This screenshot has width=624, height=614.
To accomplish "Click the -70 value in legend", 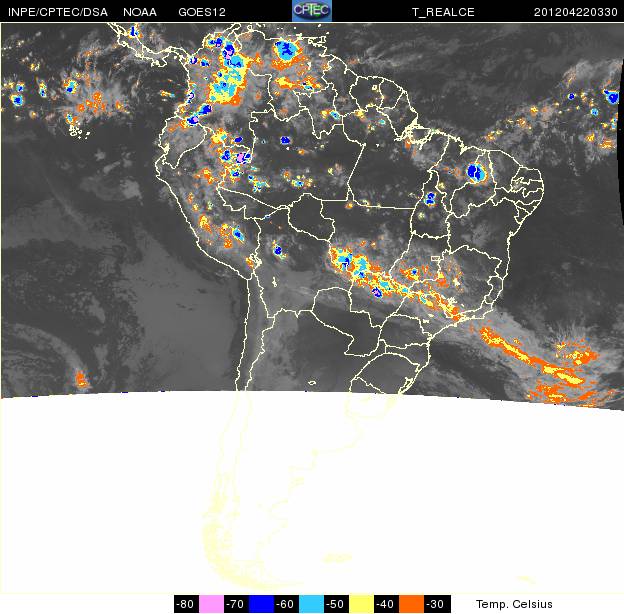I will click(x=236, y=604).
